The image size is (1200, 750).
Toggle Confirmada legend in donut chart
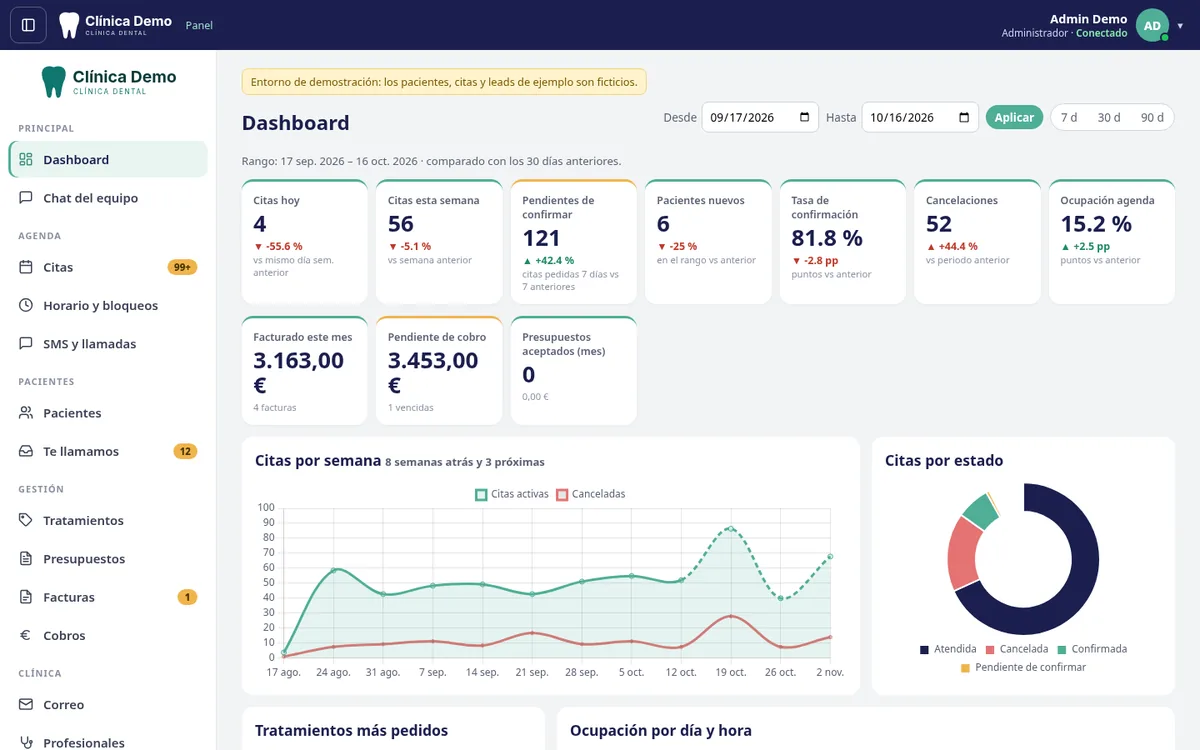[x=1092, y=649]
